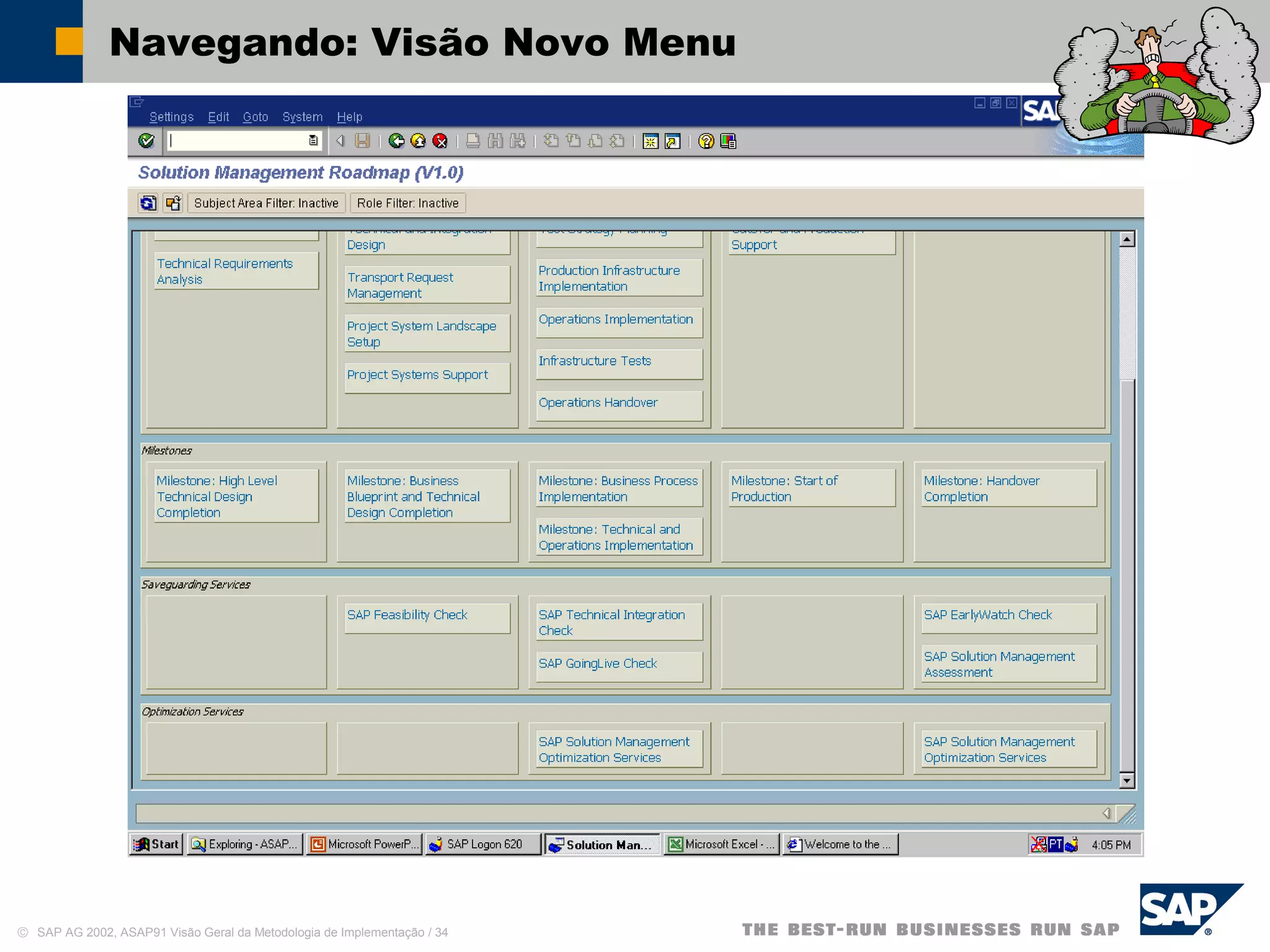
Task: Select the Infrastructure Tests item
Action: click(x=619, y=364)
